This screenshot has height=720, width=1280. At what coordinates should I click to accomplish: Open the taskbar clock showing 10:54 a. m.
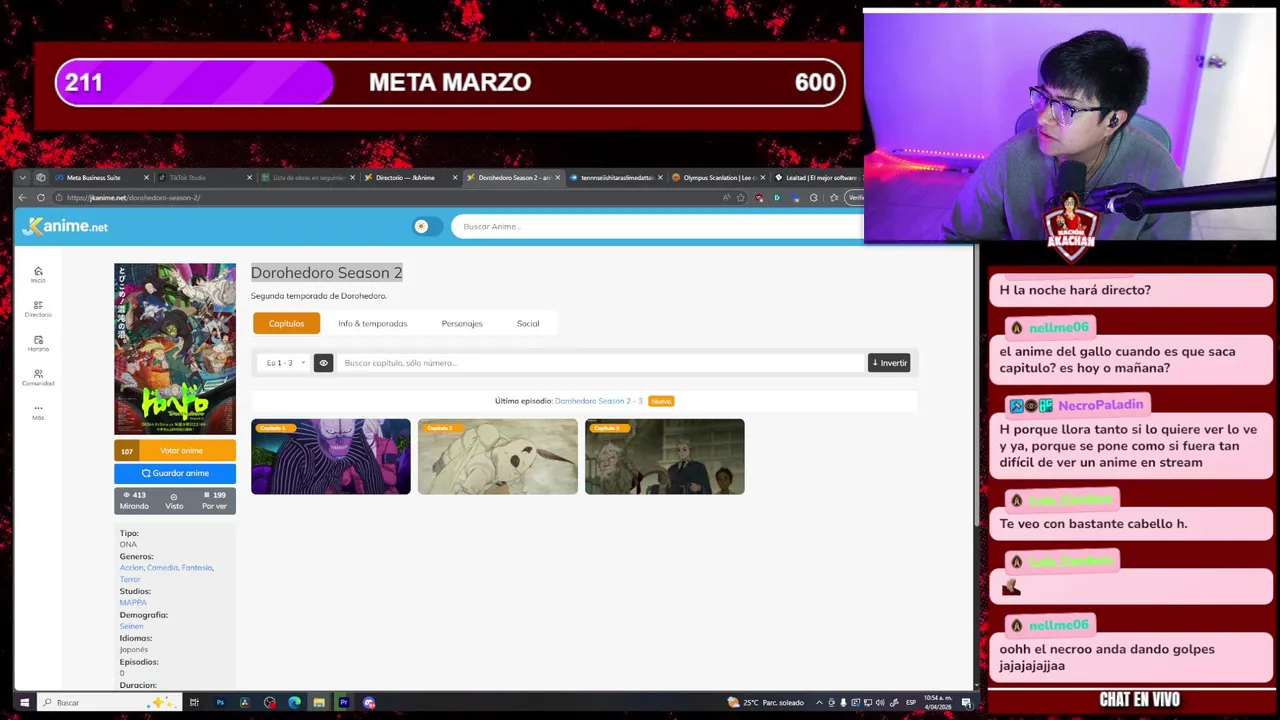click(938, 702)
